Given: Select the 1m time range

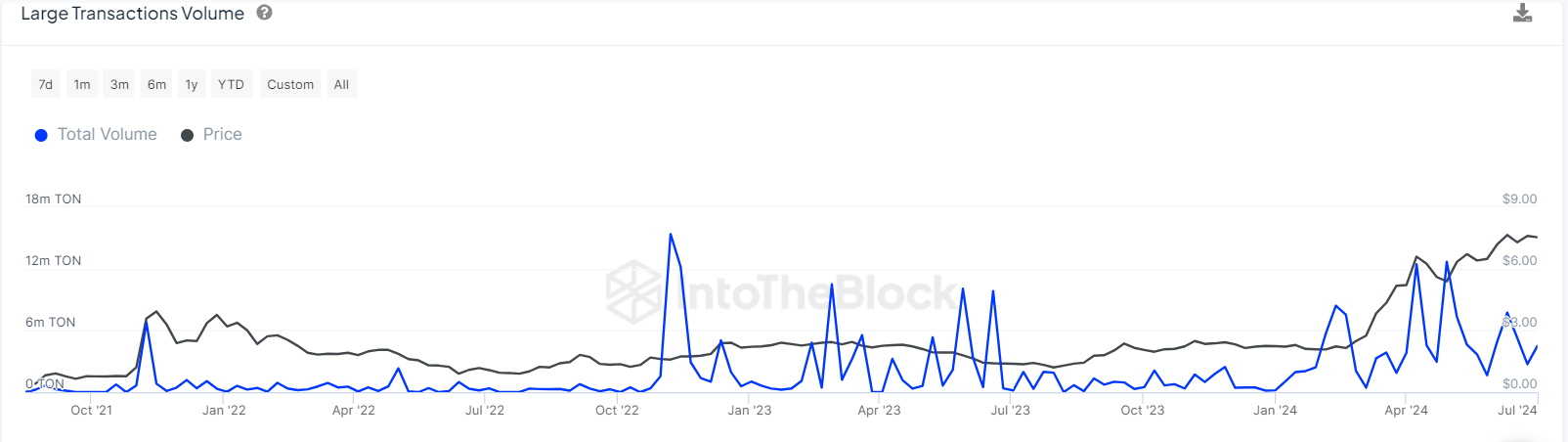Looking at the screenshot, I should pos(82,84).
